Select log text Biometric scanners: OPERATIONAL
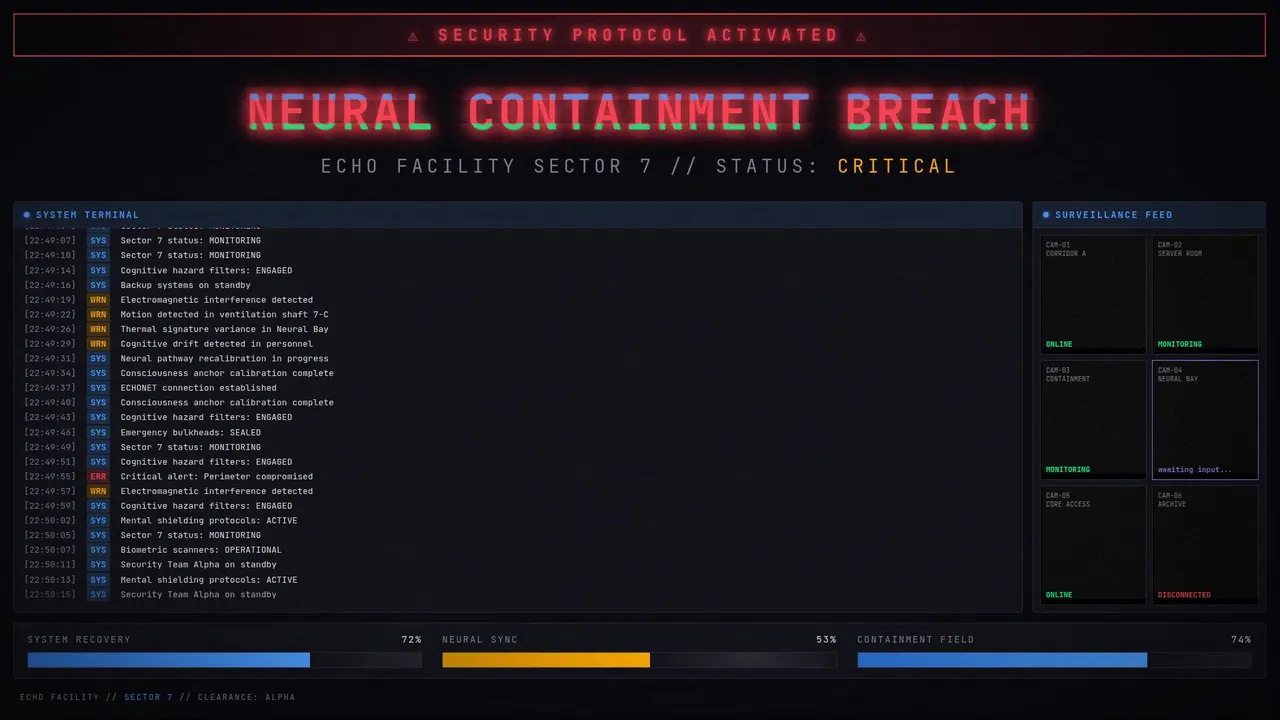The image size is (1280, 720). 201,550
